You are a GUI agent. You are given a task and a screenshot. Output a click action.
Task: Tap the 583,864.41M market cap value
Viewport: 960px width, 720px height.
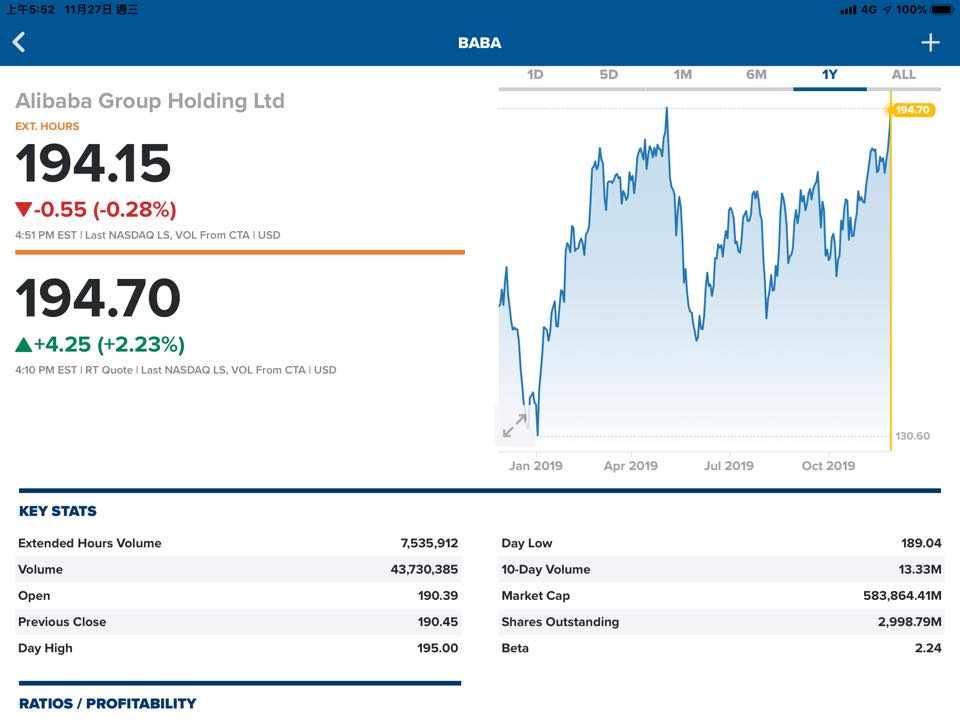click(902, 596)
